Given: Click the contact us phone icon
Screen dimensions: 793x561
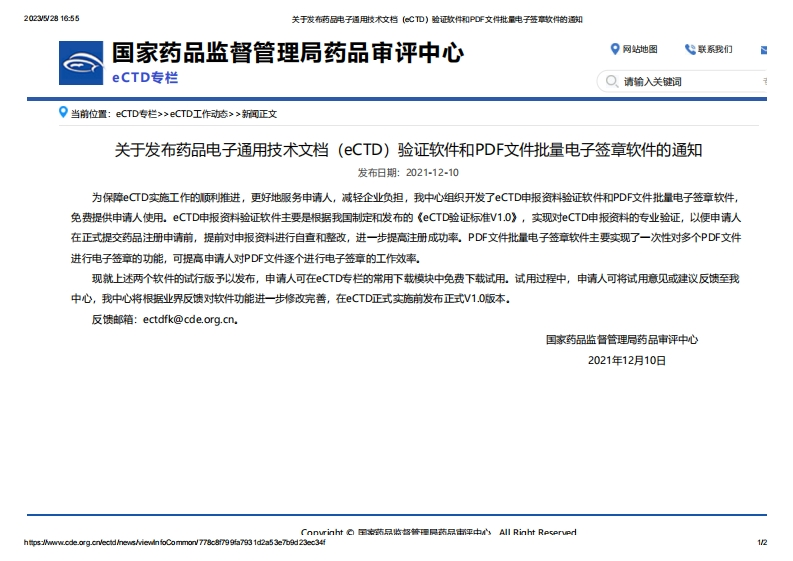Looking at the screenshot, I should click(690, 49).
